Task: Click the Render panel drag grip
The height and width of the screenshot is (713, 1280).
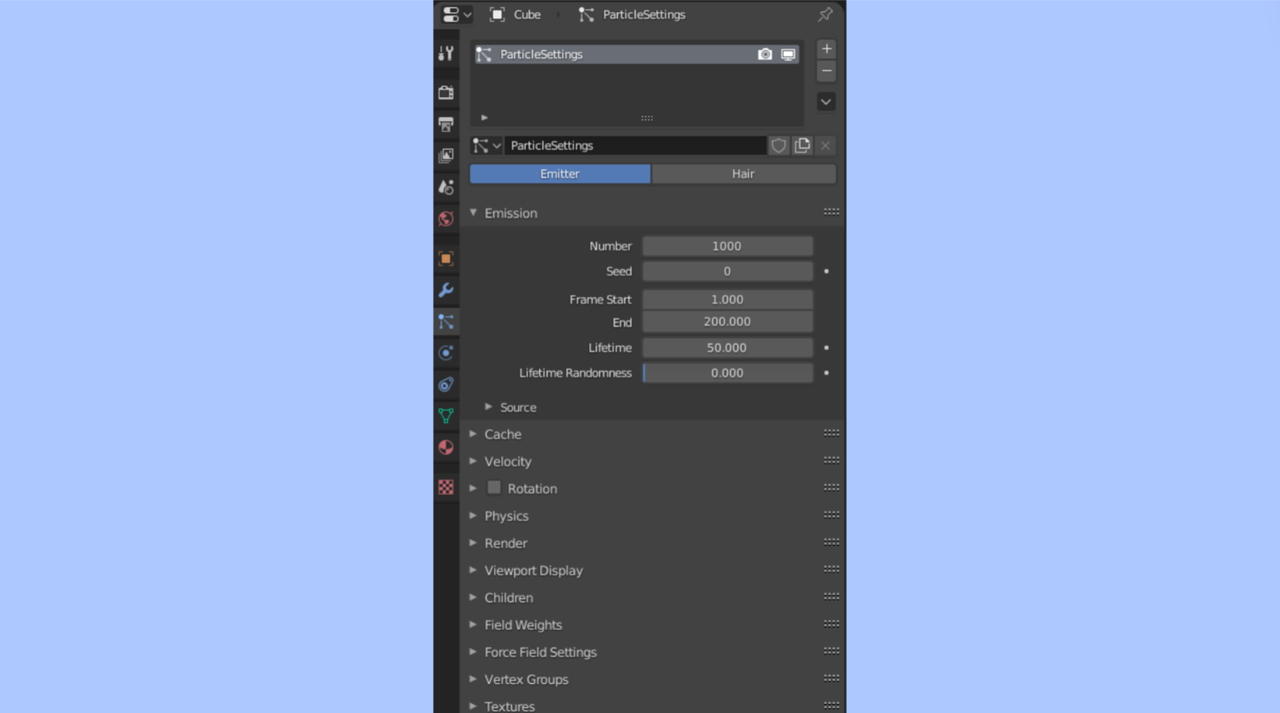Action: pyautogui.click(x=831, y=542)
